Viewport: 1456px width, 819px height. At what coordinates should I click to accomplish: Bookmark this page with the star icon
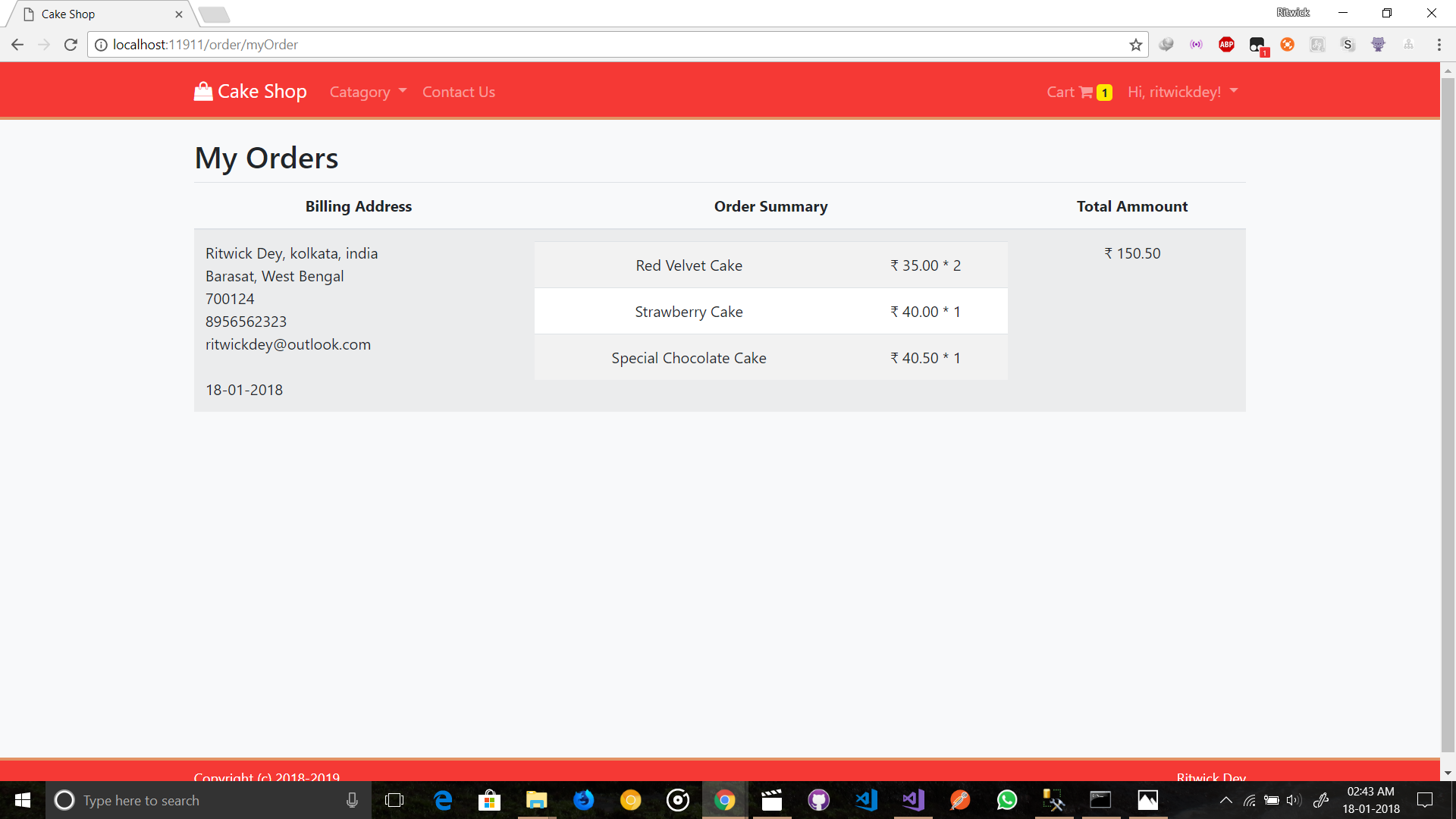coord(1135,45)
